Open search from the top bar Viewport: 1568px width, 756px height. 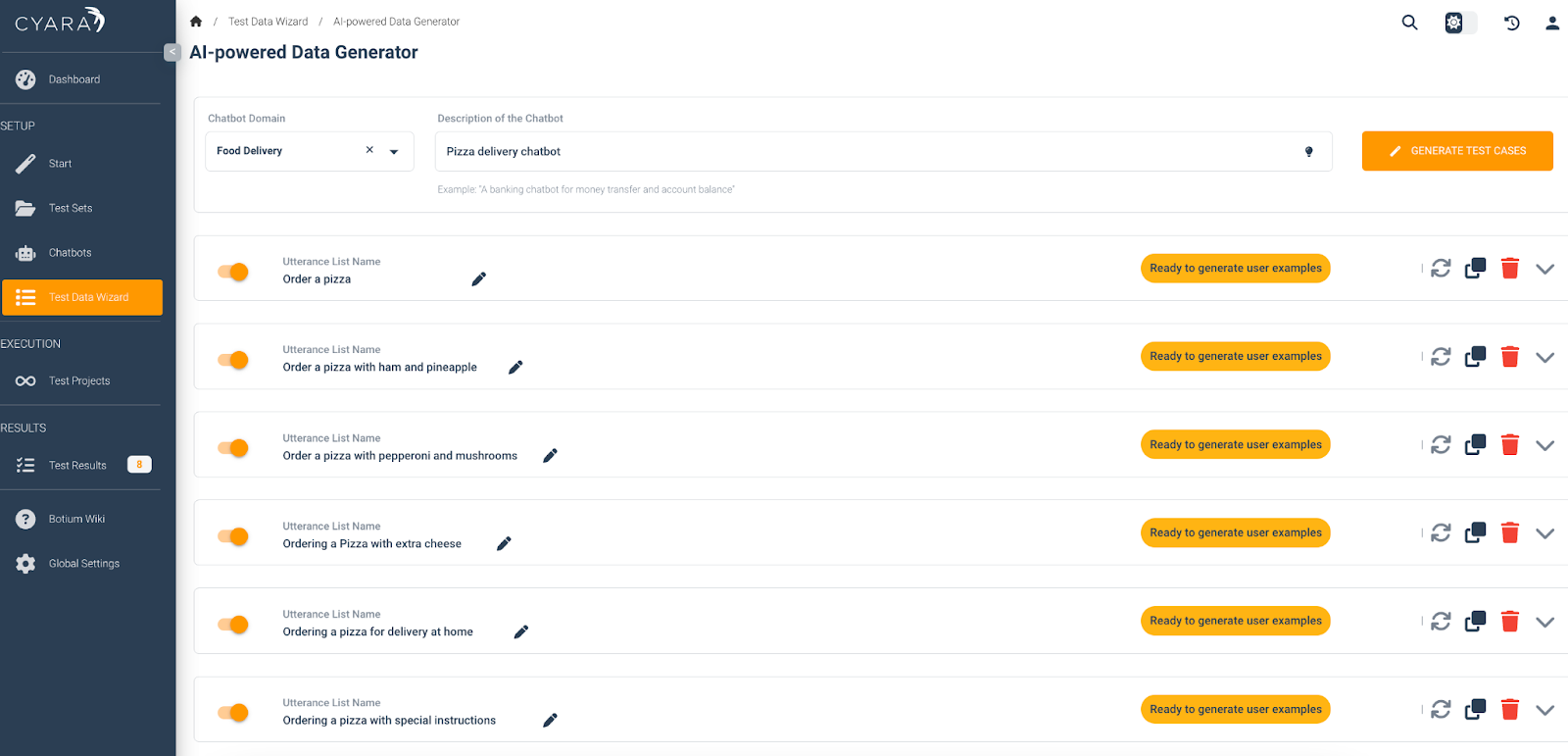[x=1408, y=22]
